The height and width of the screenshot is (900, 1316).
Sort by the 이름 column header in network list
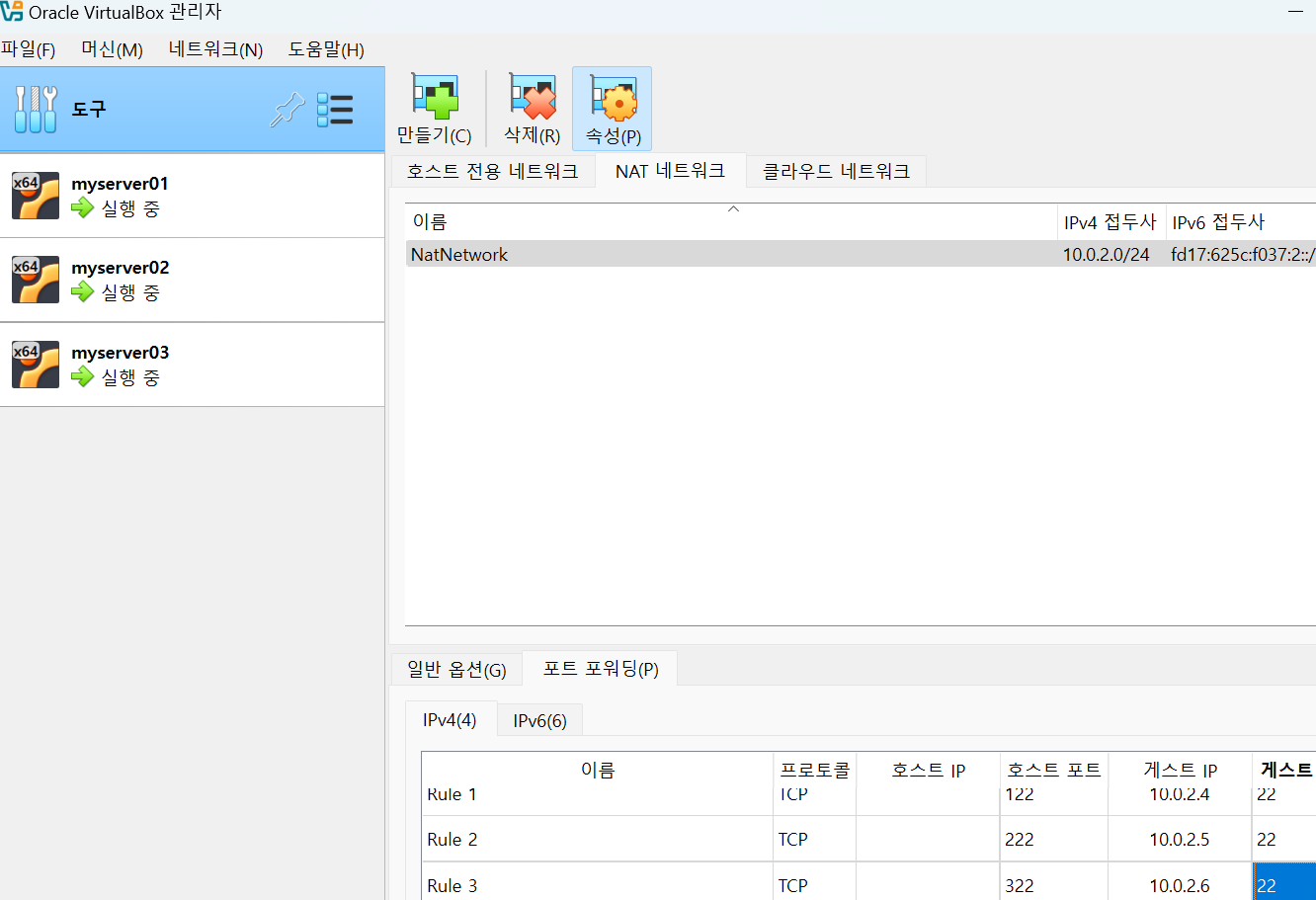tap(731, 222)
